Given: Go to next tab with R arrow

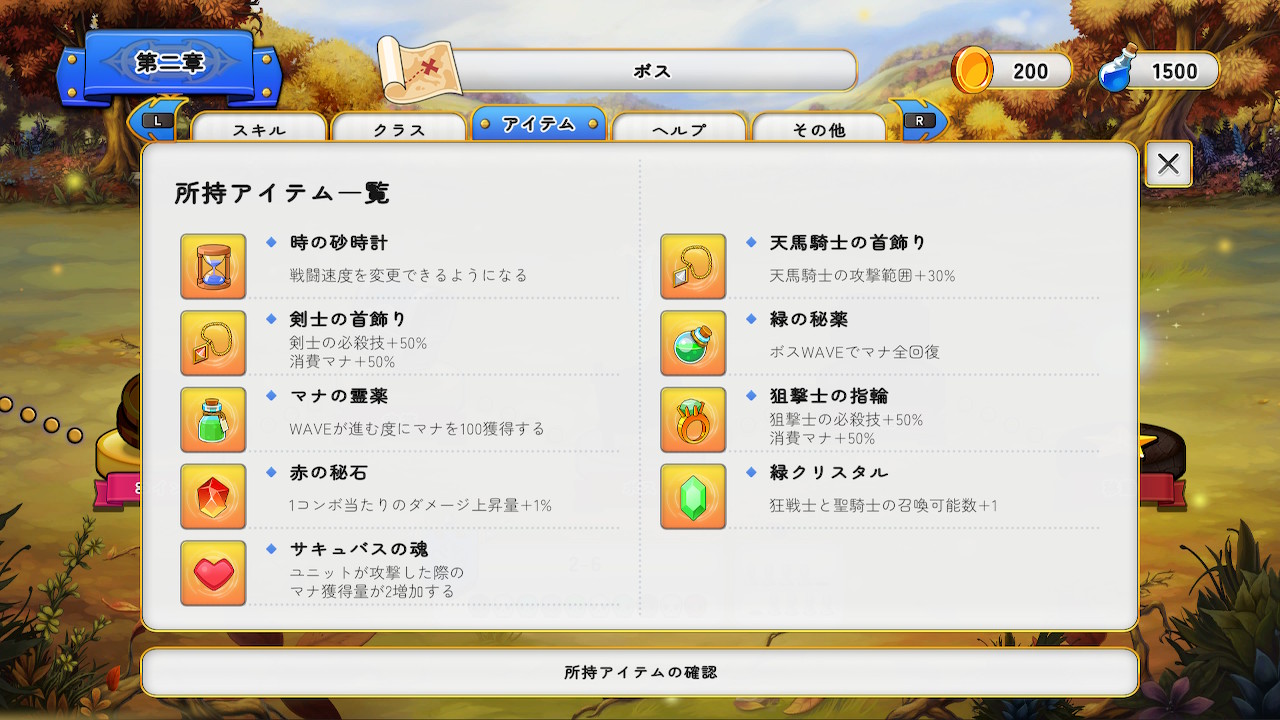Looking at the screenshot, I should (x=919, y=120).
